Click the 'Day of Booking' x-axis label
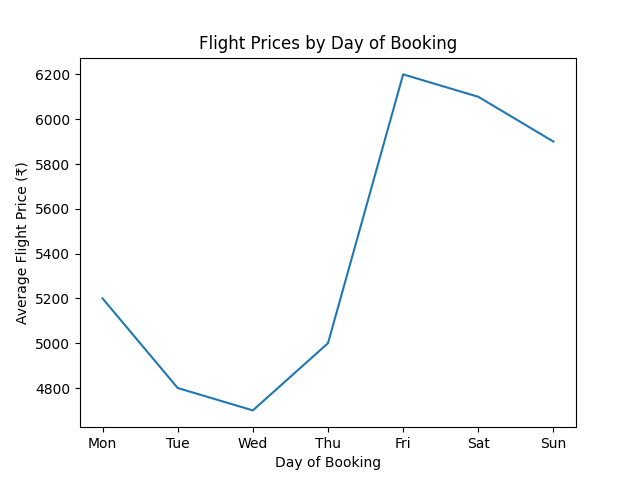The image size is (640, 480). [328, 462]
